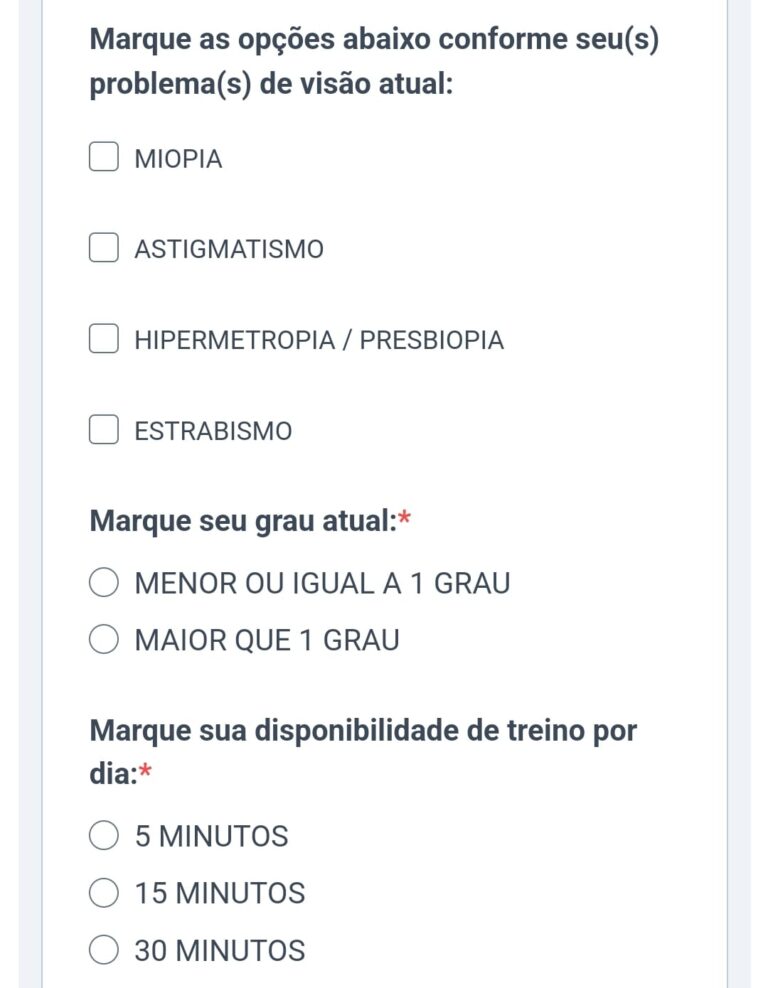768x988 pixels.
Task: Choose the 30 MINUTOS radio button
Action: [104, 949]
